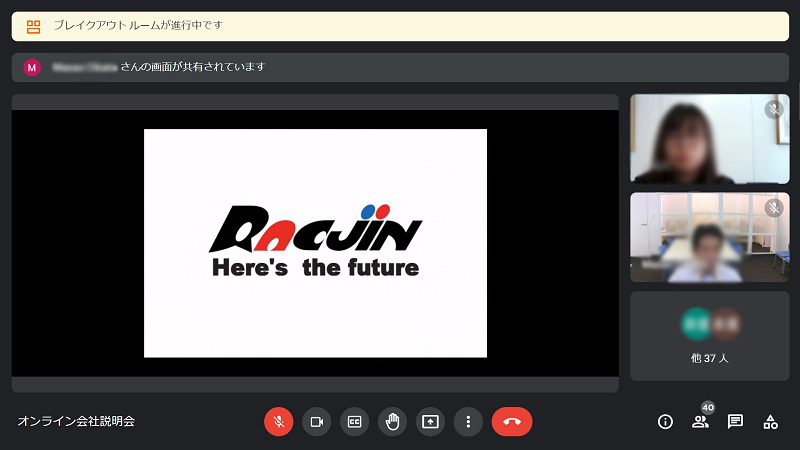Click the breakout rooms in-progress banner
The width and height of the screenshot is (800, 450).
pos(400,27)
